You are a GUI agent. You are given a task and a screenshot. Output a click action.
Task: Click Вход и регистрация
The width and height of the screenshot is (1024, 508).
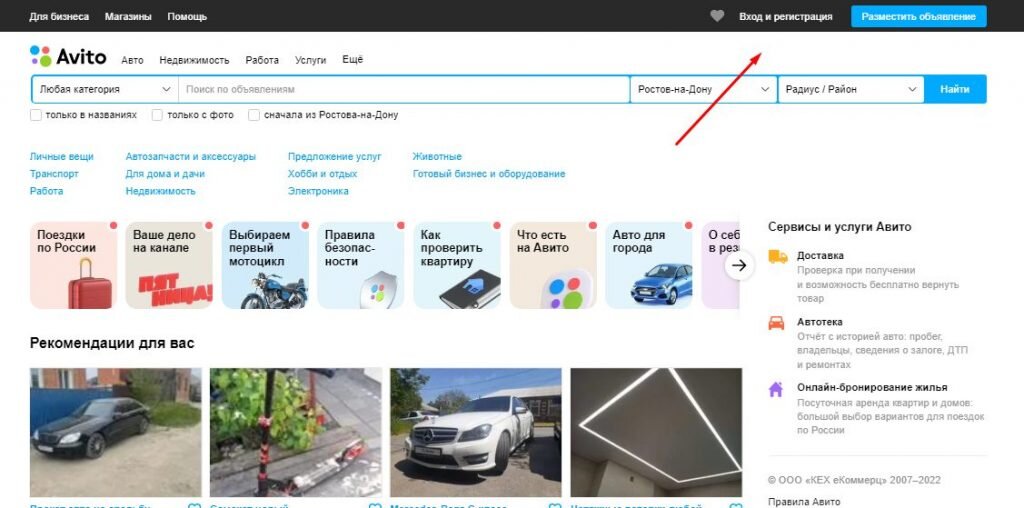point(786,16)
